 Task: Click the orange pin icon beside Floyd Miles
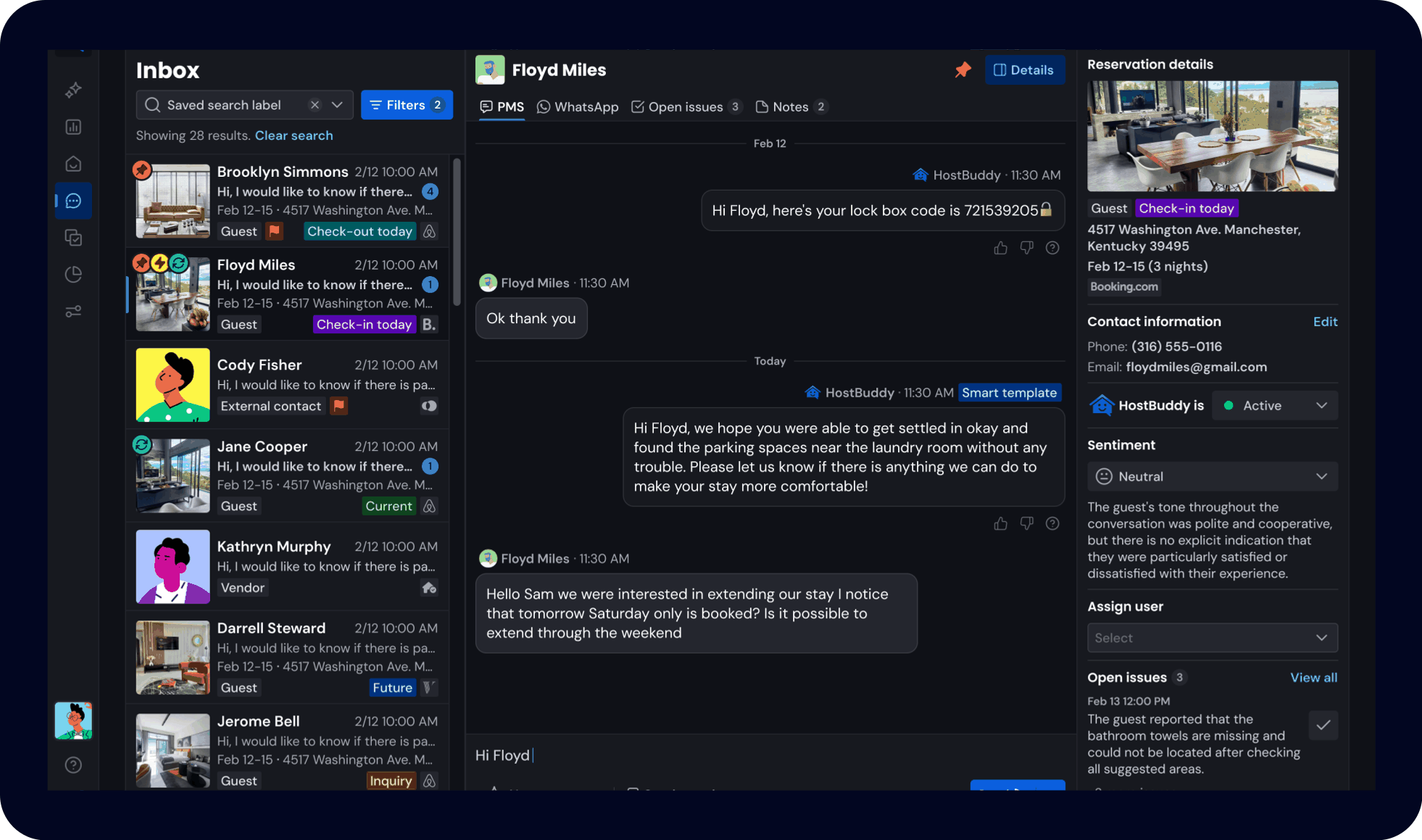tap(962, 70)
